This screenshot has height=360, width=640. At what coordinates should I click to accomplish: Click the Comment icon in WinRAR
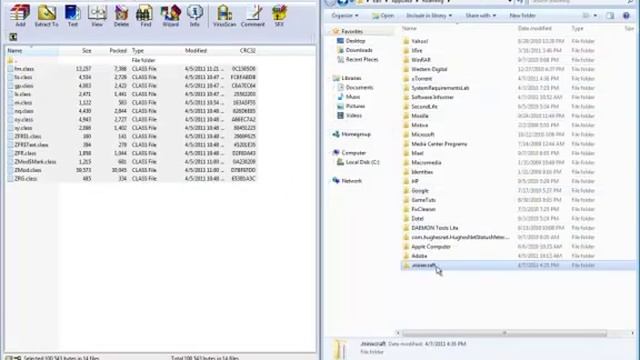click(x=253, y=16)
